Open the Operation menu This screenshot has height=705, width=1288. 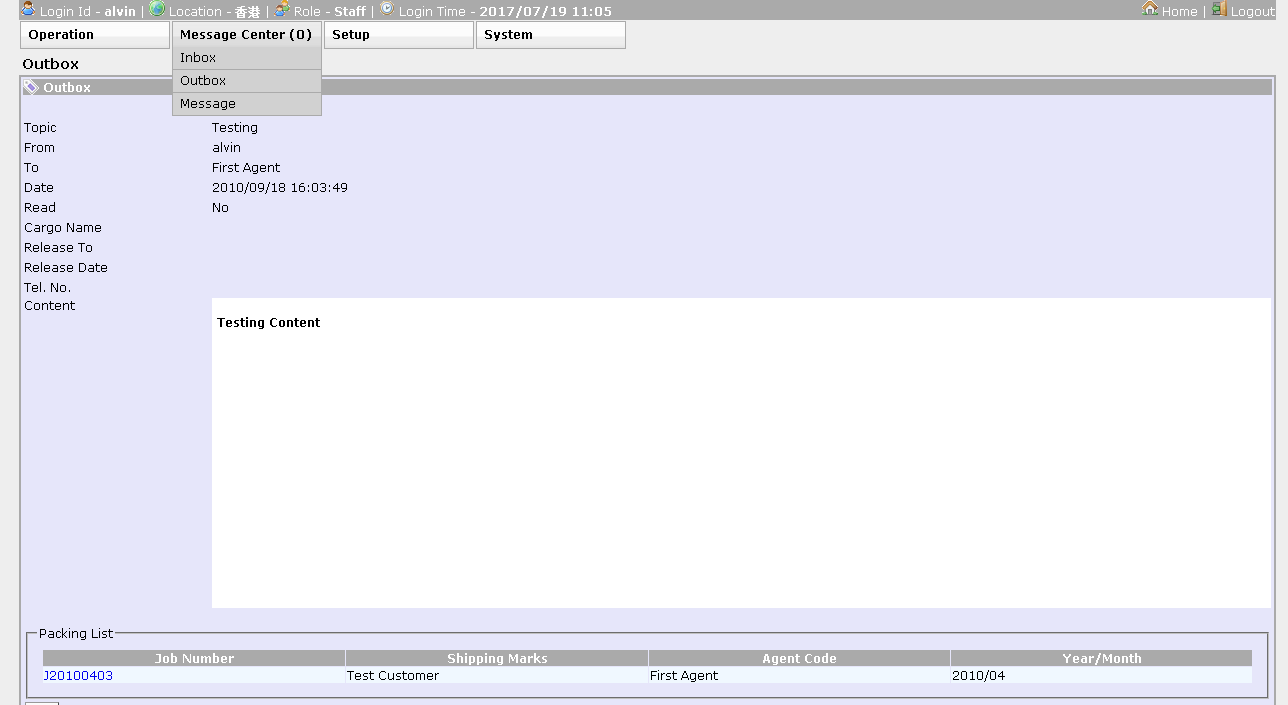(x=94, y=35)
